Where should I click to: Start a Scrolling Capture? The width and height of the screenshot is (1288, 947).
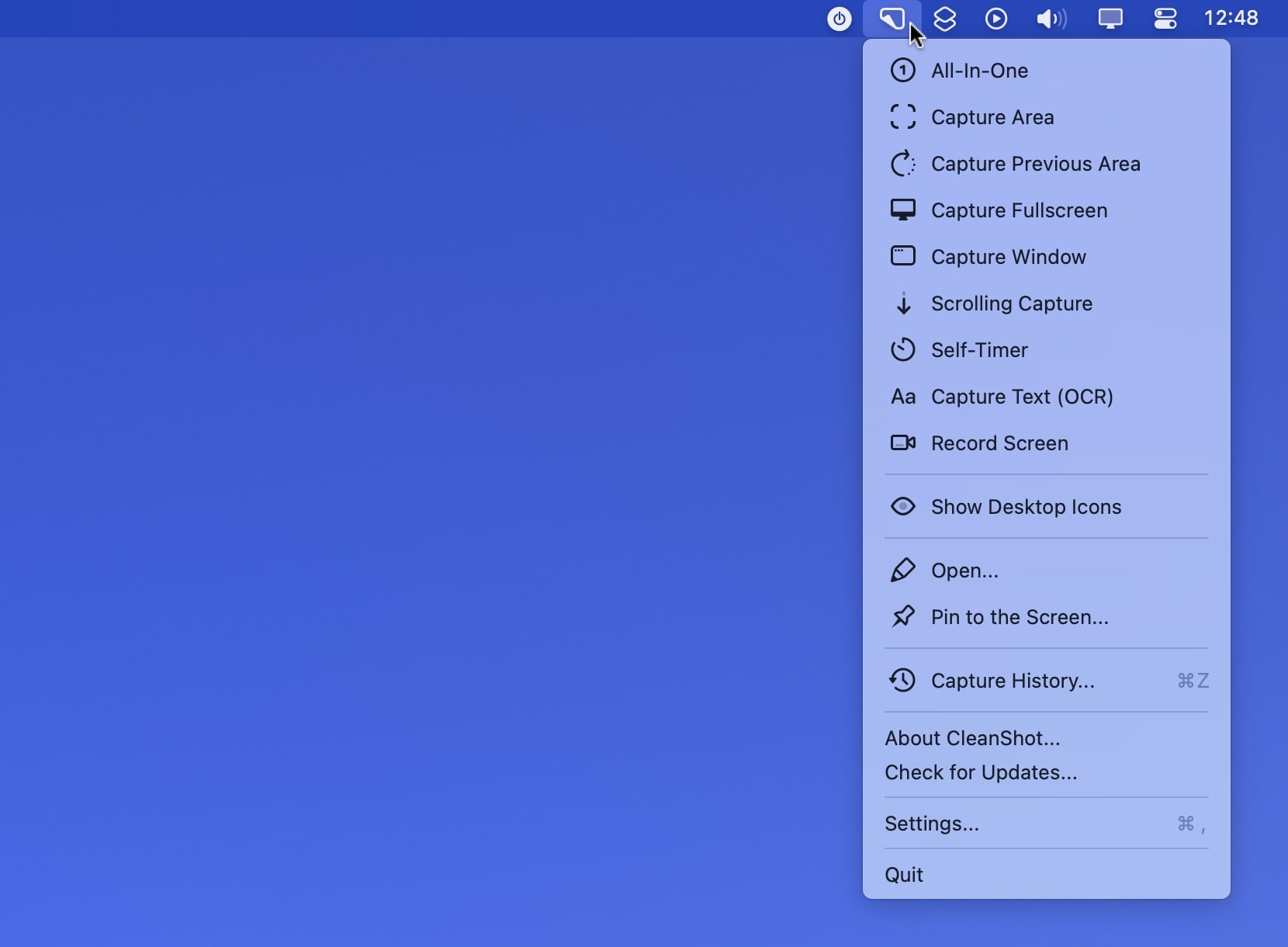point(1011,304)
